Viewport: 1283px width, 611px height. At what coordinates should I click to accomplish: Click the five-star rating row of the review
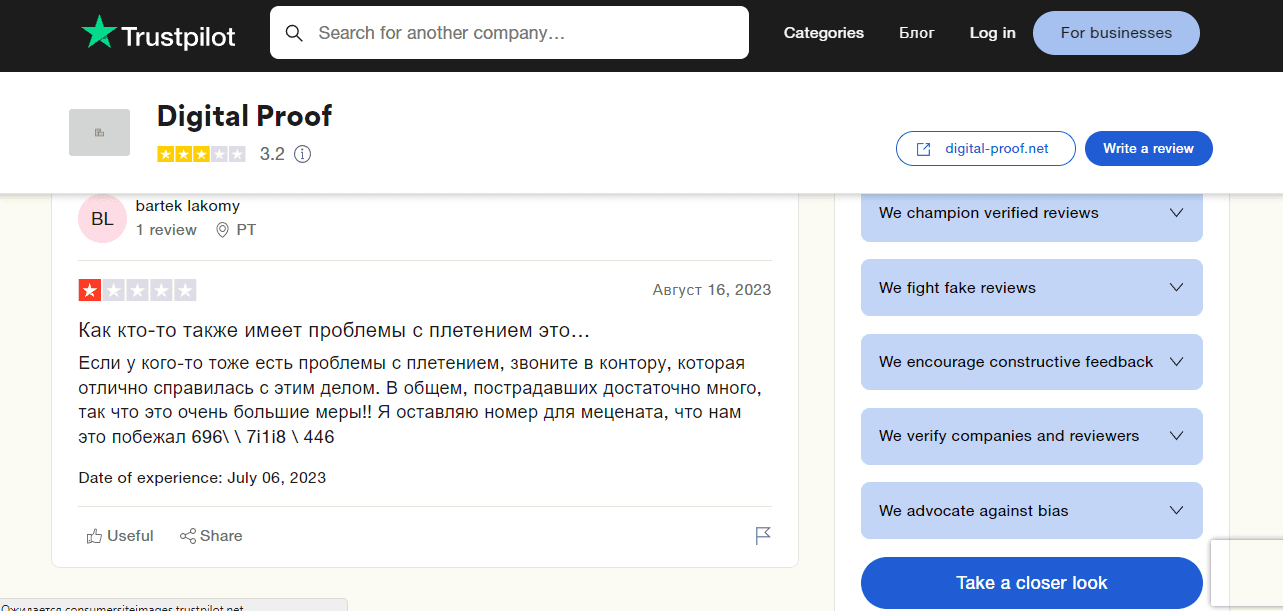[x=138, y=290]
